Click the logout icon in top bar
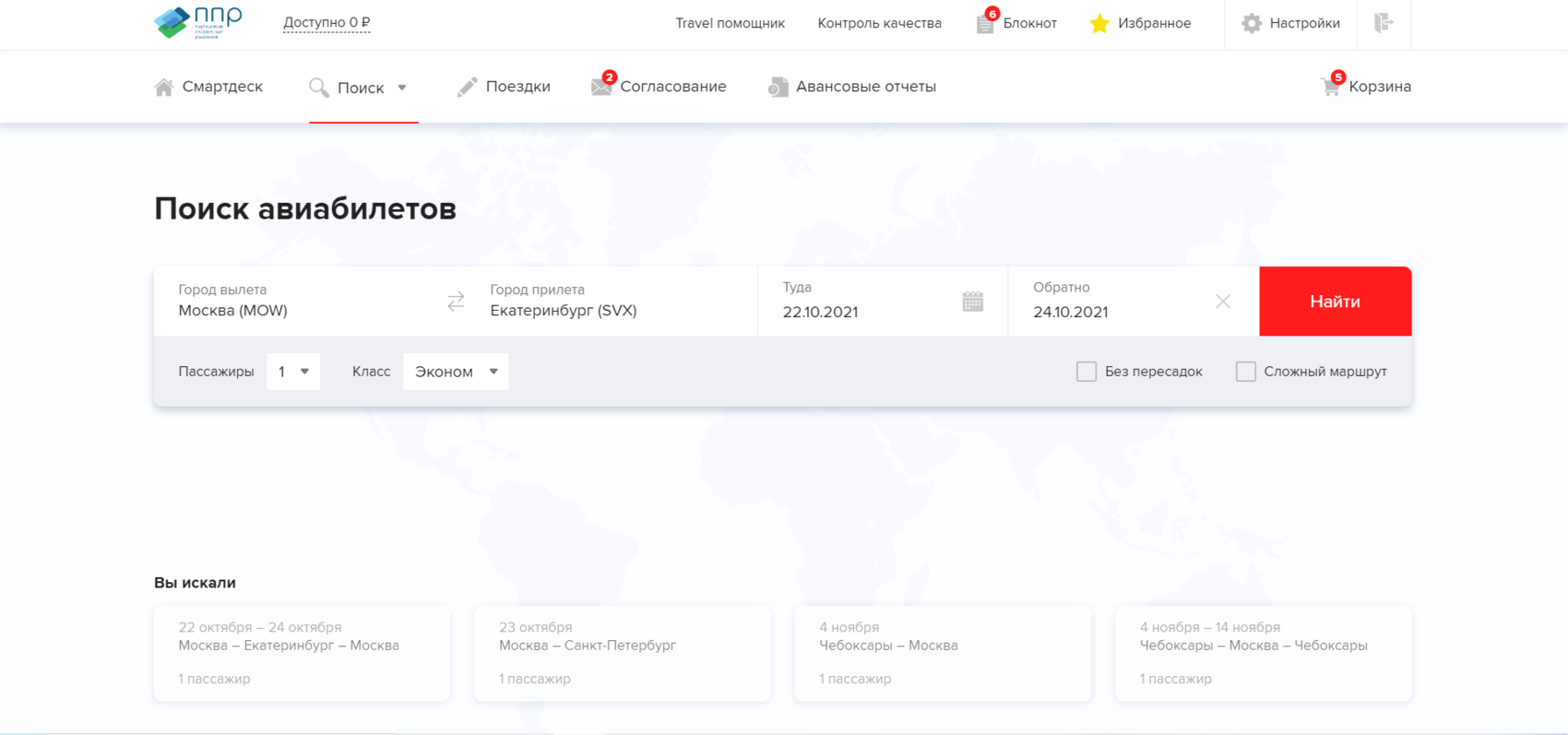Viewport: 1568px width, 735px height. [x=1384, y=23]
